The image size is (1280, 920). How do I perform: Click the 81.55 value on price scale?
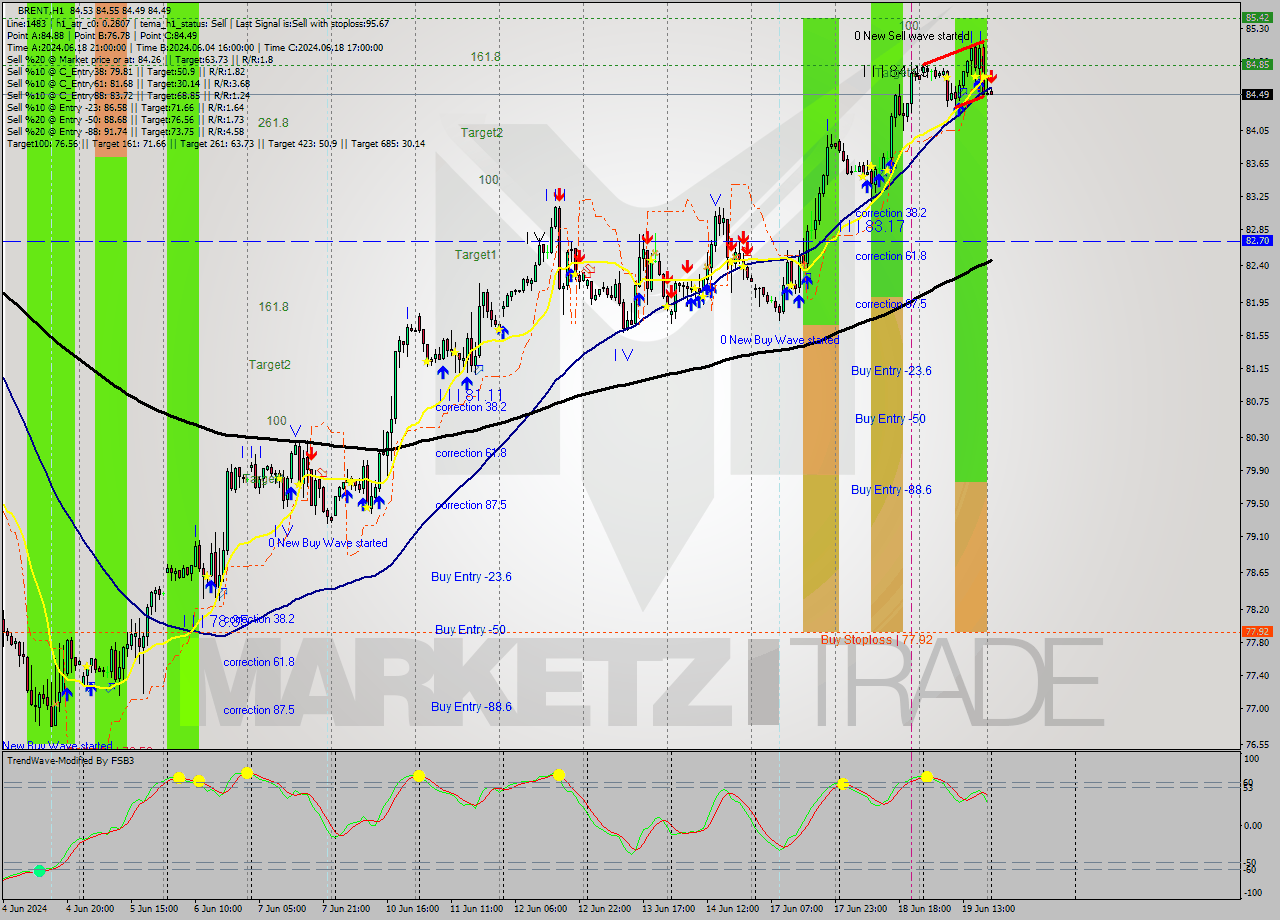coord(1255,335)
